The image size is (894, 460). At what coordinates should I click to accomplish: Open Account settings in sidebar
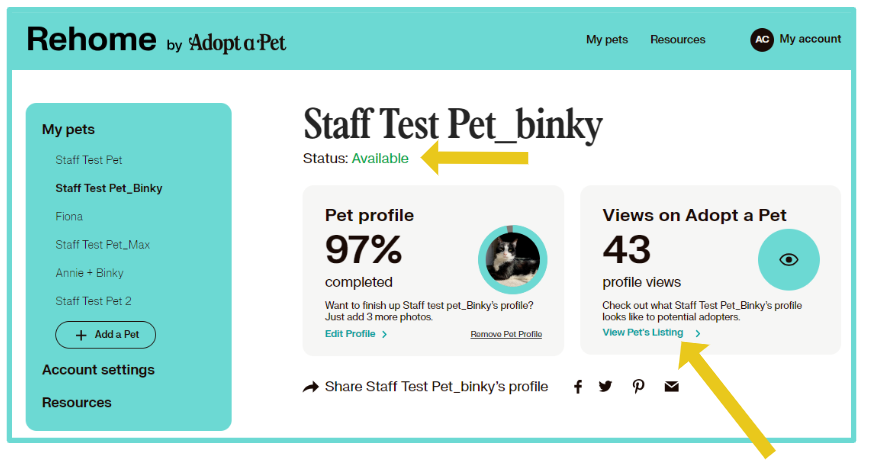[98, 370]
